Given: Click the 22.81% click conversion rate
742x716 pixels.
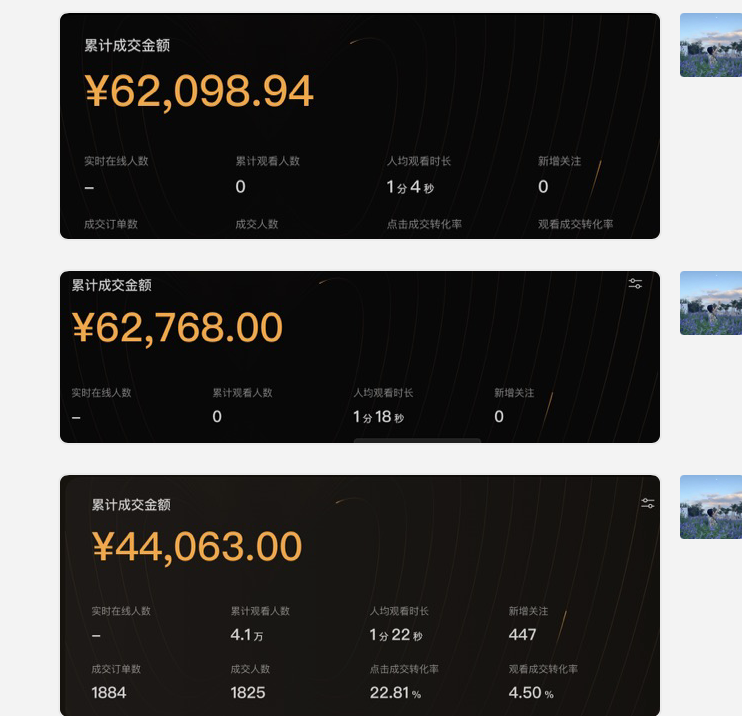Looking at the screenshot, I should click(x=395, y=692).
